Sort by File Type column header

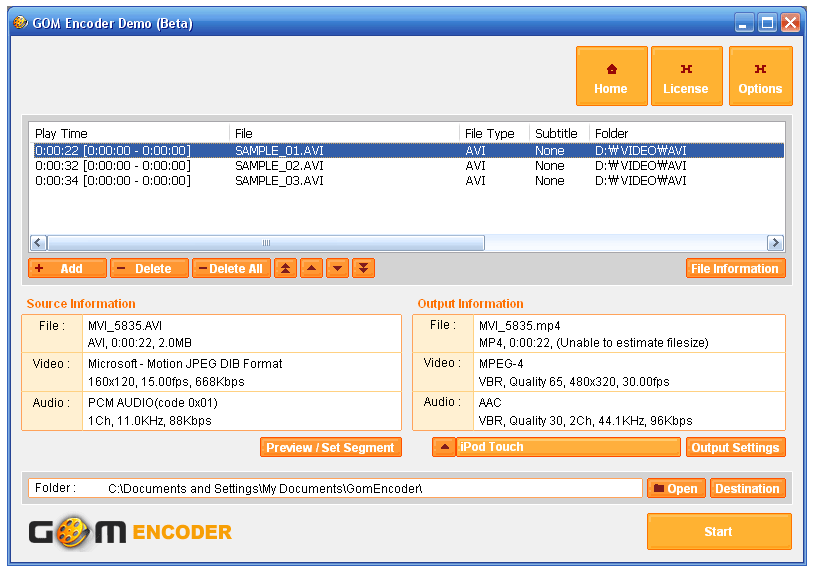pos(494,133)
